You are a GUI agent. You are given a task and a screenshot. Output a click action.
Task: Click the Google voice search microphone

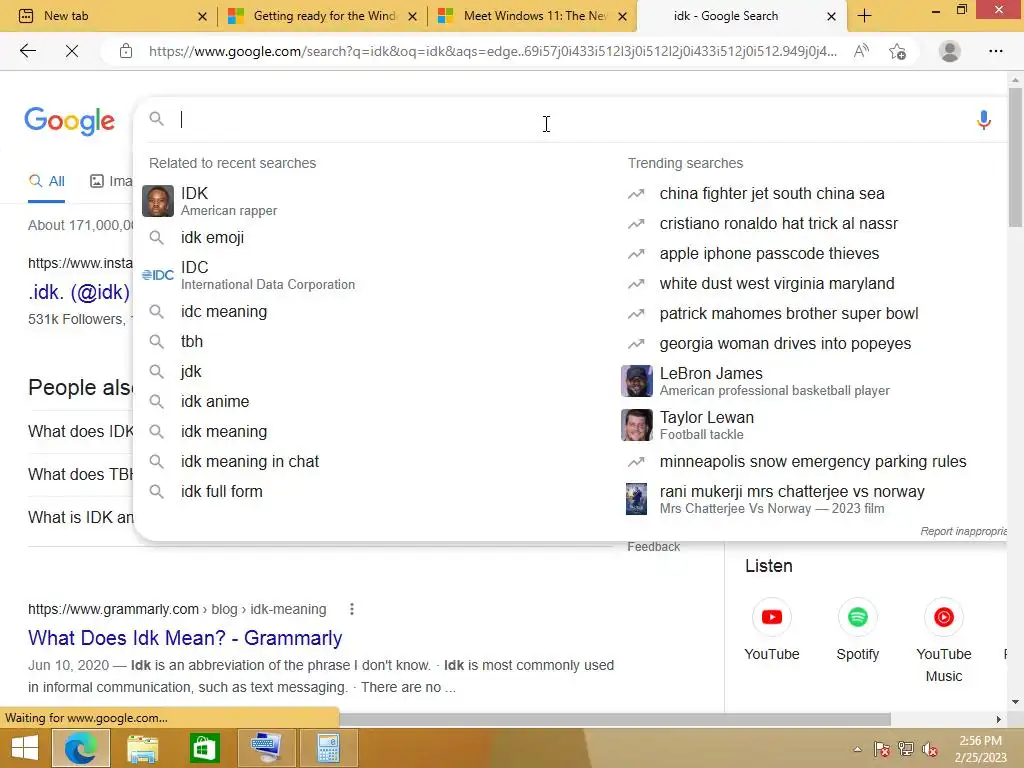pos(984,120)
